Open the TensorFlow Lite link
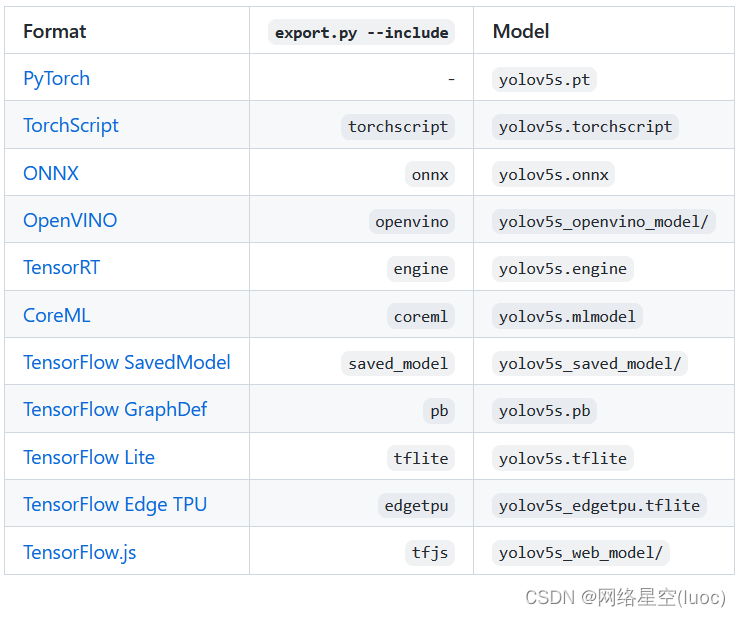740x617 pixels. pyautogui.click(x=89, y=458)
